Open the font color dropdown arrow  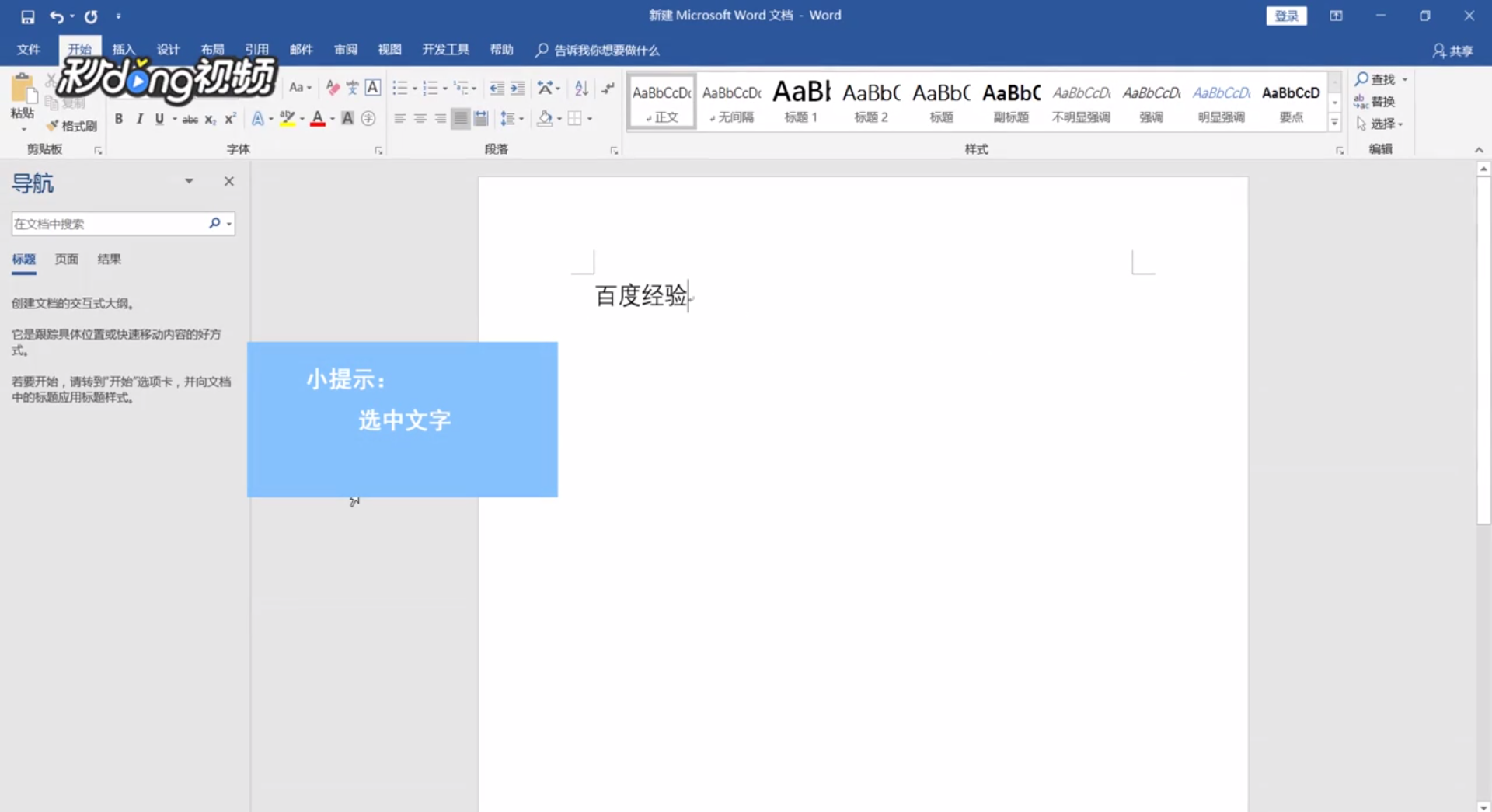[x=333, y=120]
